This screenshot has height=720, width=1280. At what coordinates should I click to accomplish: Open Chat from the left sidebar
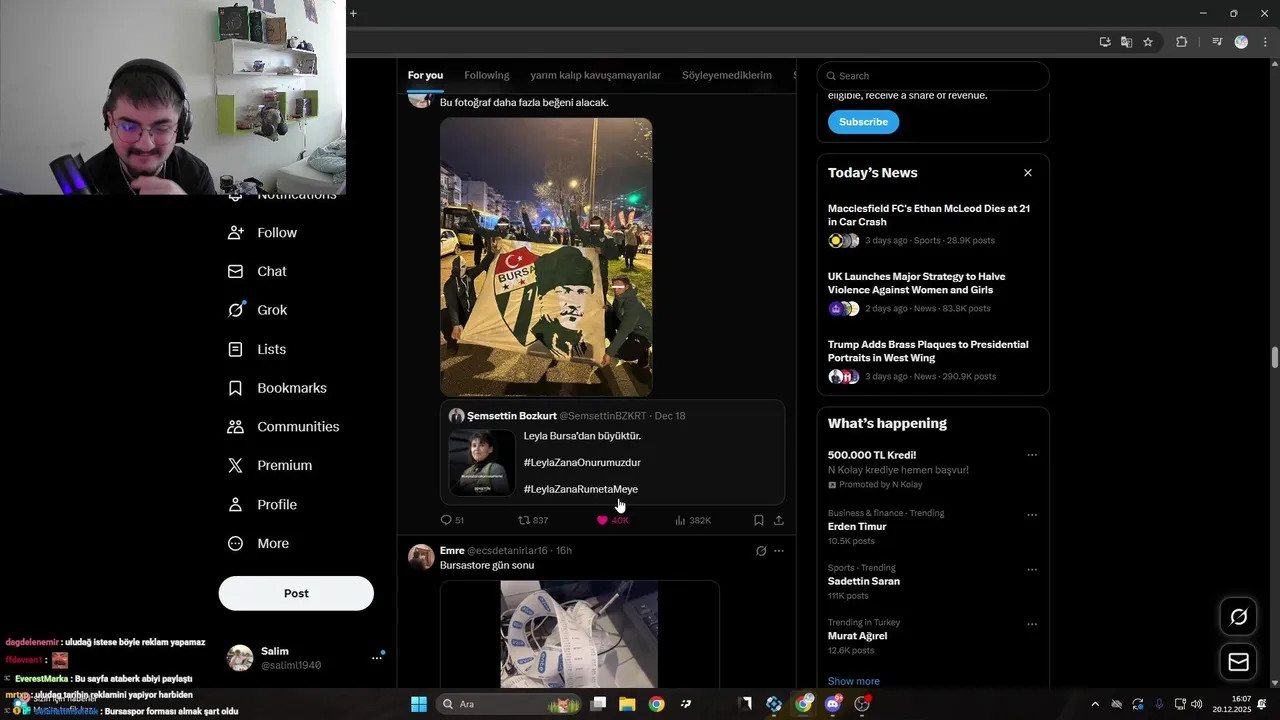click(x=257, y=271)
